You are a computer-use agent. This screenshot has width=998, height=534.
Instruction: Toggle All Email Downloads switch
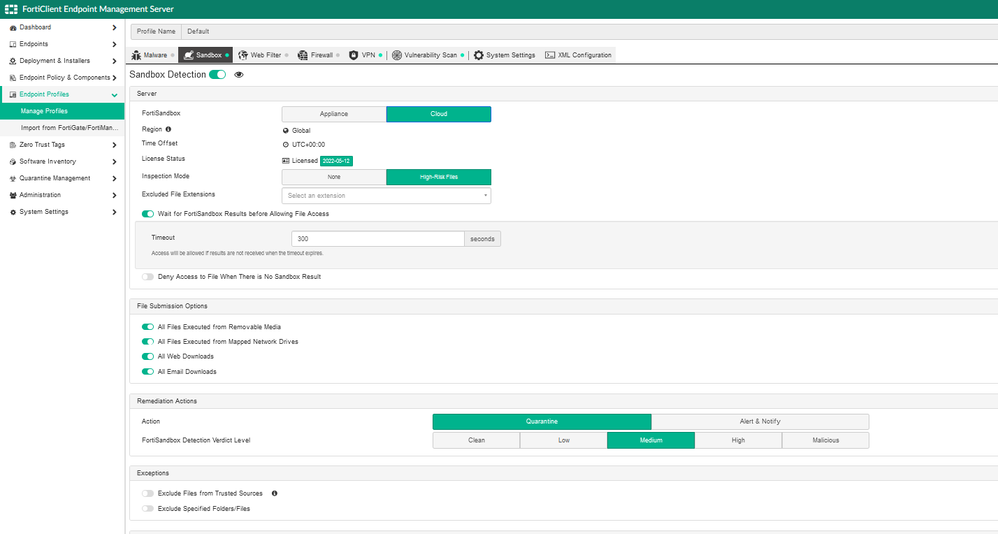[148, 372]
